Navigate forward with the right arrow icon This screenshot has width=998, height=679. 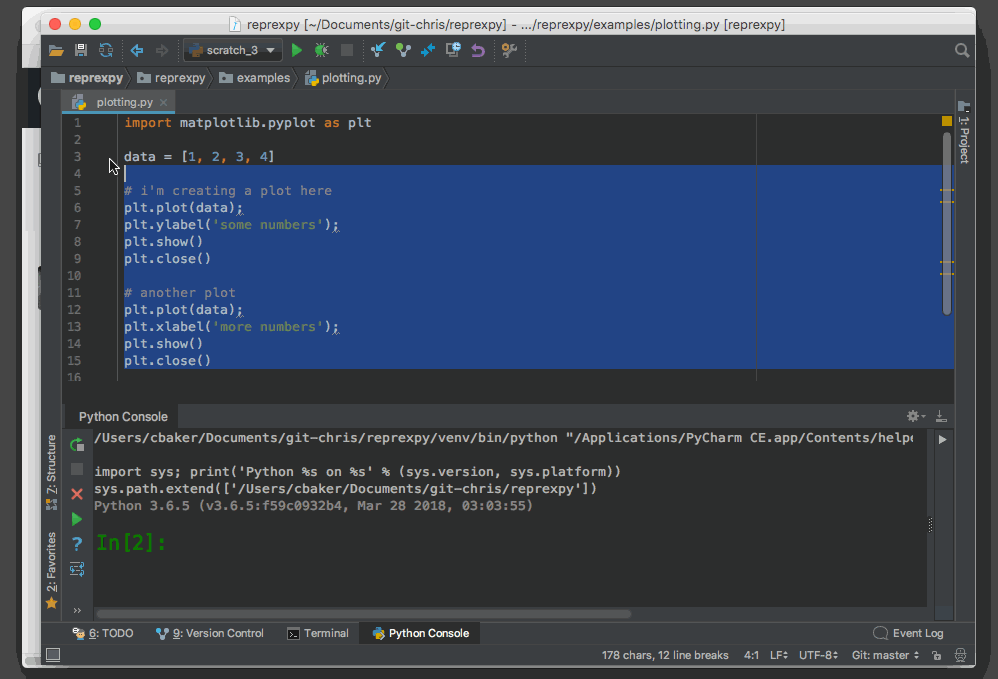coord(162,50)
